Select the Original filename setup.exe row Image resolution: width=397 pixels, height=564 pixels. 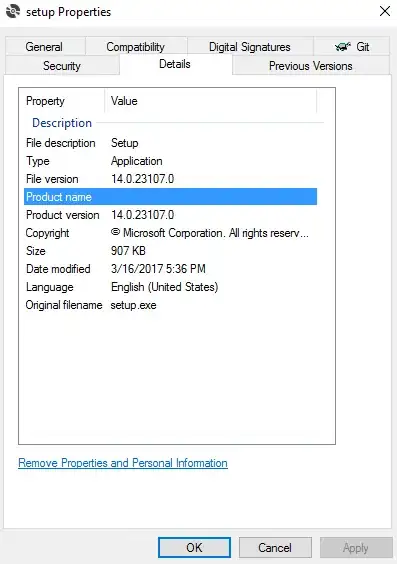[170, 305]
